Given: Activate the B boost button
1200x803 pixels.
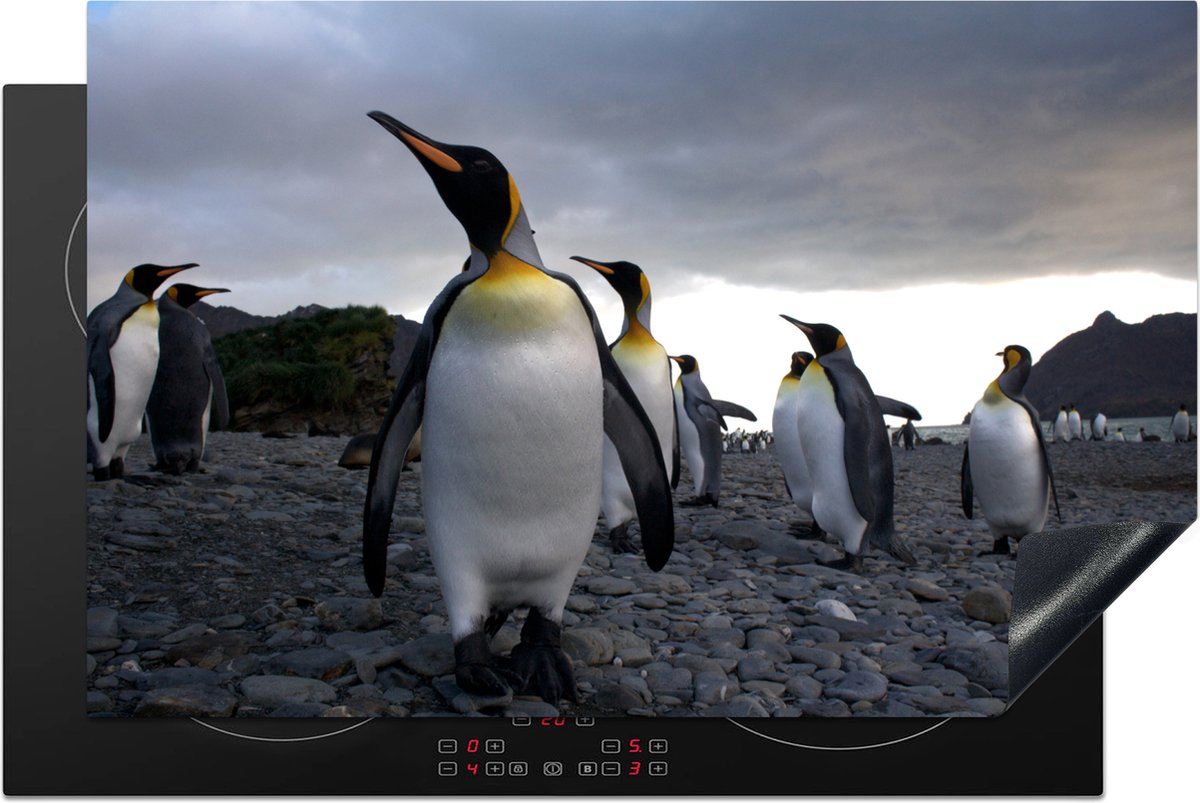Looking at the screenshot, I should tap(587, 769).
